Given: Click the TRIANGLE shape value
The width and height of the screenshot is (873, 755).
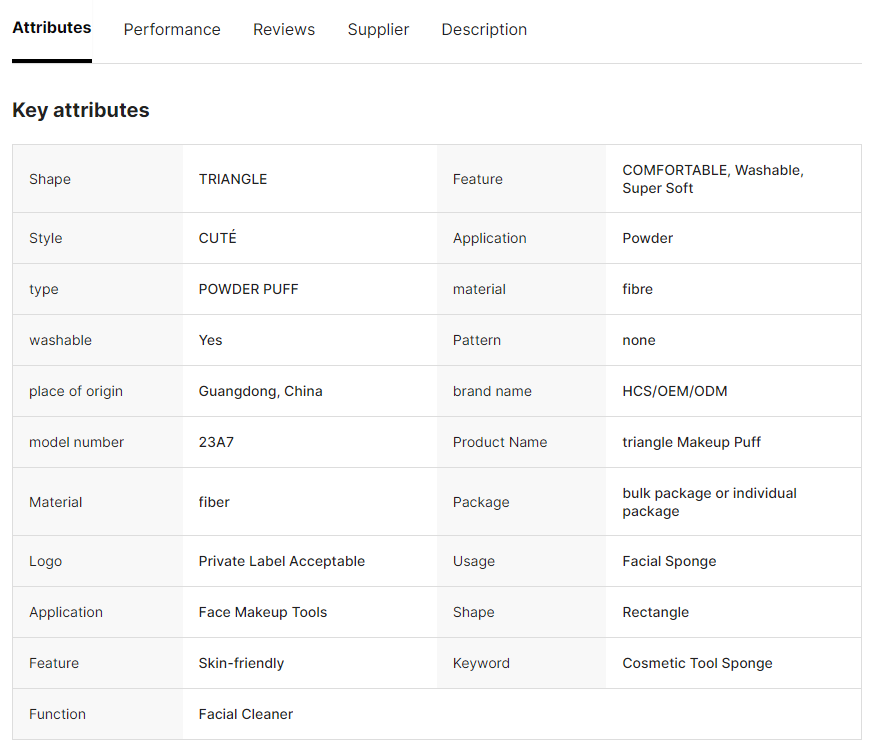Looking at the screenshot, I should 233,179.
